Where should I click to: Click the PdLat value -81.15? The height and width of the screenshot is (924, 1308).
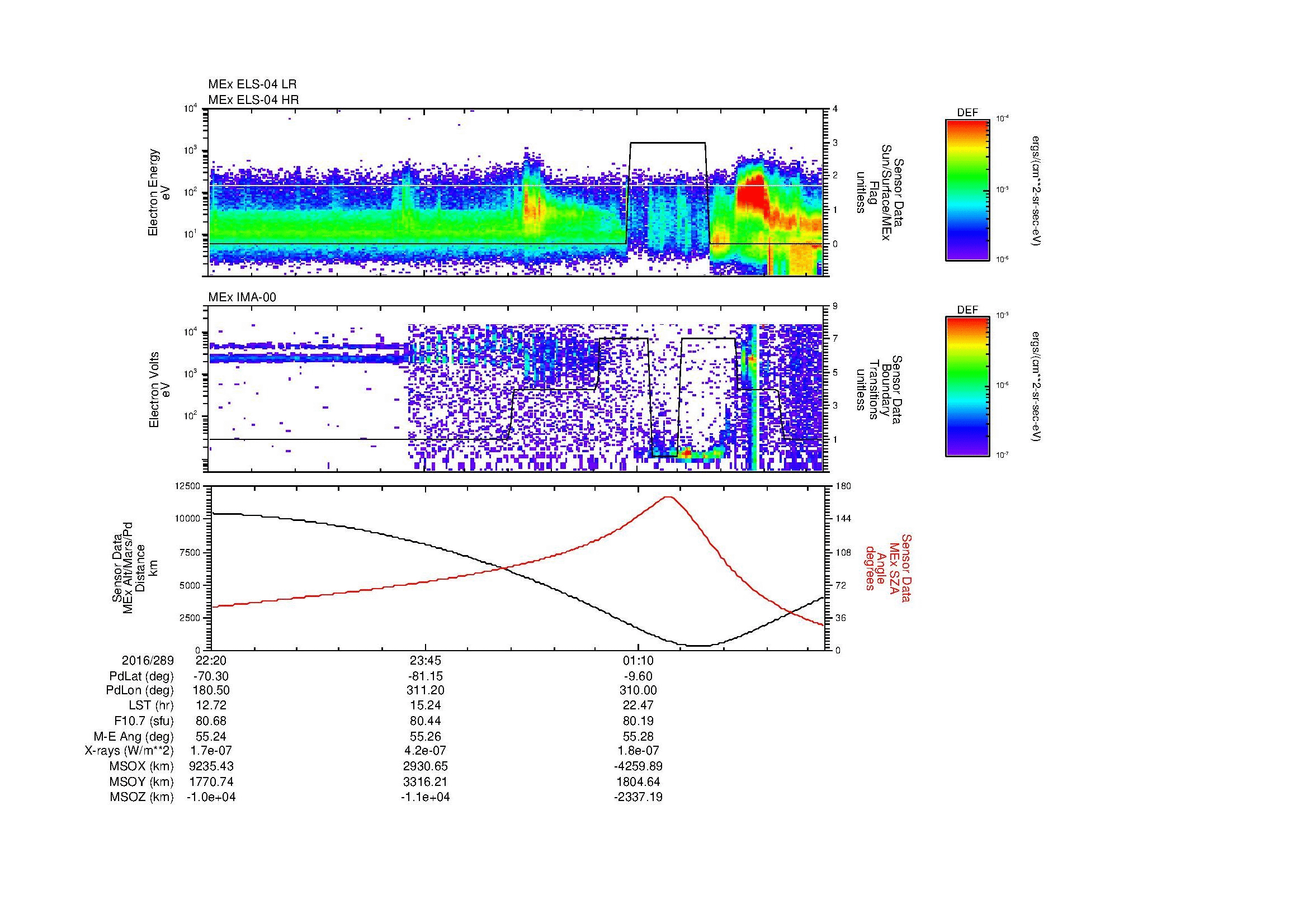tap(425, 676)
